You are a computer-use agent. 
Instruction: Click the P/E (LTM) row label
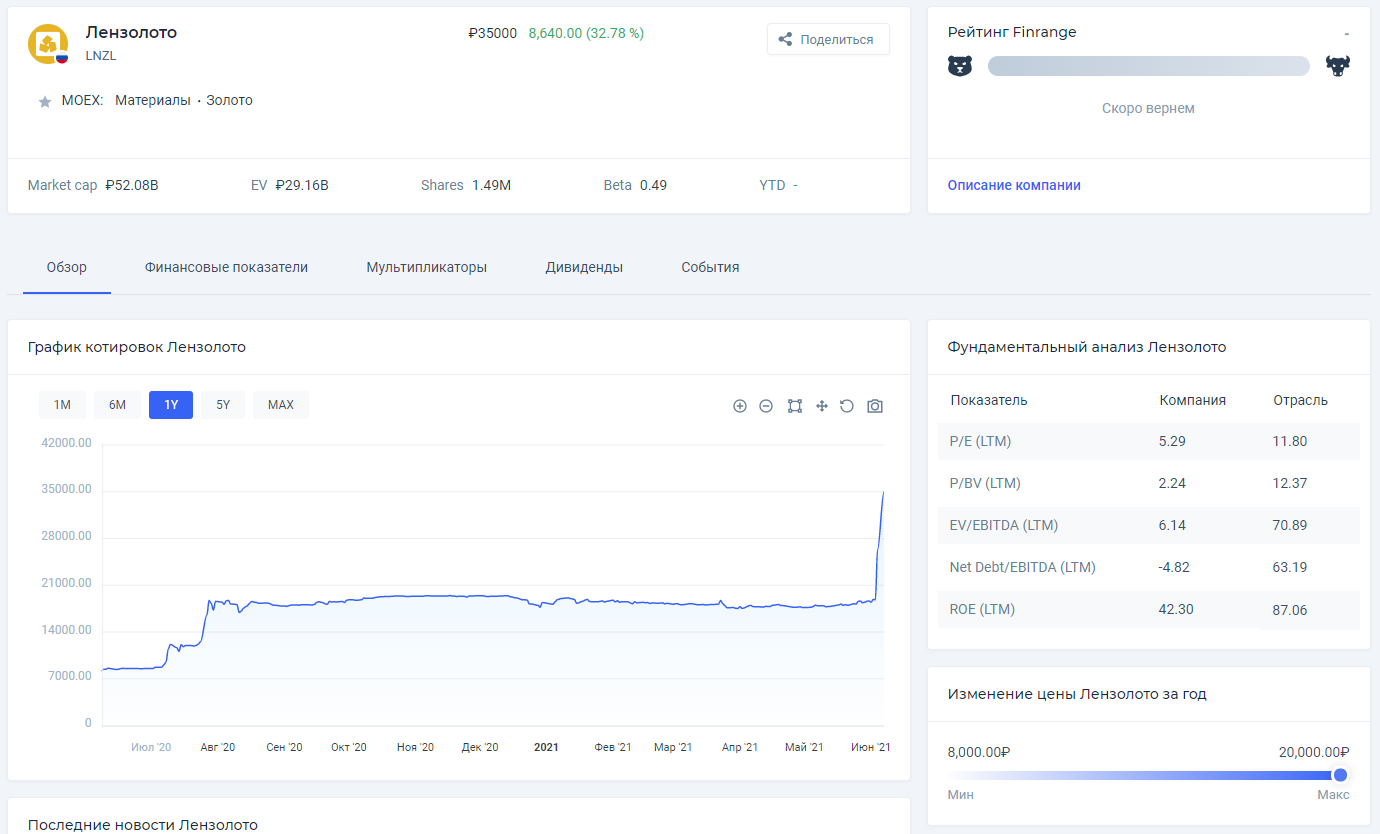tap(980, 441)
